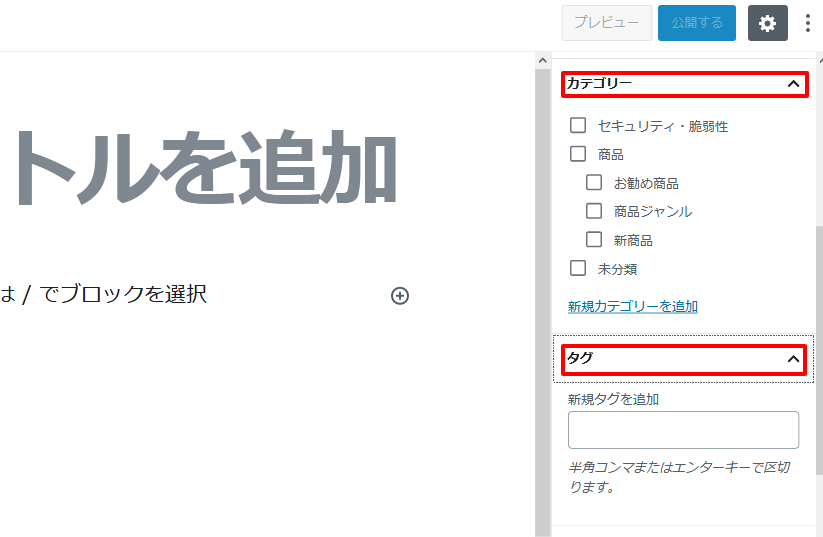
Task: Click the タグ panel heading text
Action: click(580, 359)
